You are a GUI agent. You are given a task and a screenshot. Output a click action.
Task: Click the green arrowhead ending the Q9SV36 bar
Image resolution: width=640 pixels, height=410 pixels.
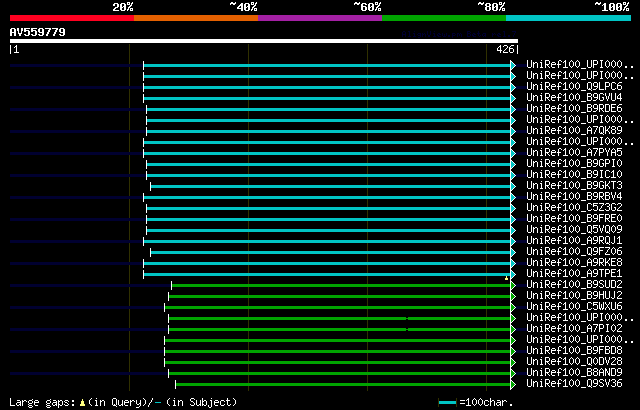click(x=513, y=385)
